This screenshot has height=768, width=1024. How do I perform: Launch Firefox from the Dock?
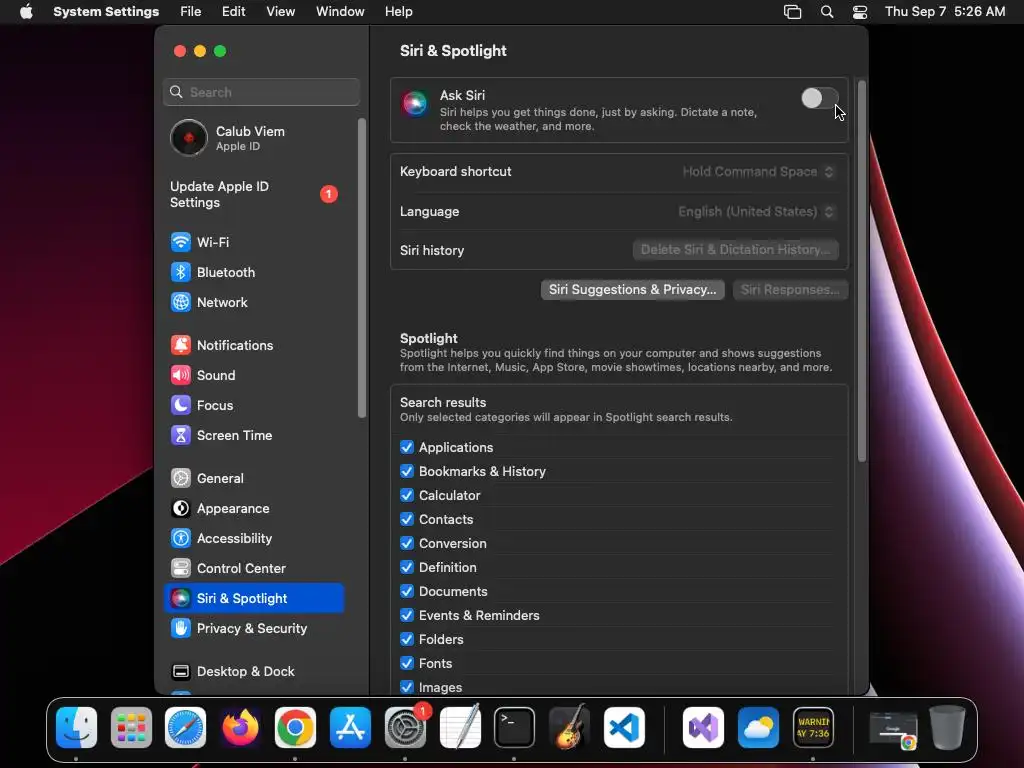pos(240,728)
